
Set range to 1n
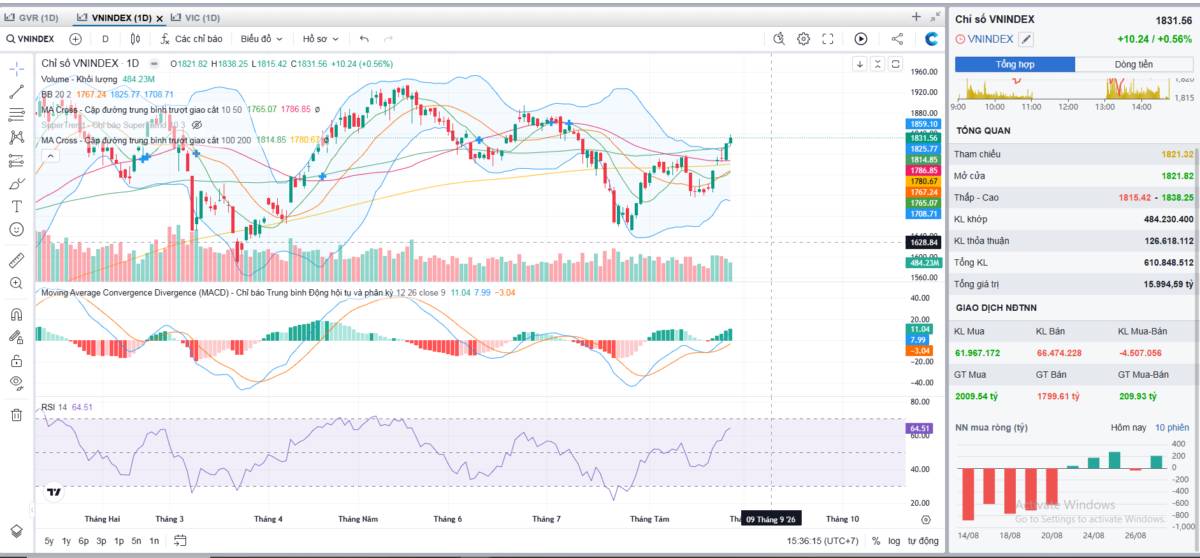pos(154,541)
